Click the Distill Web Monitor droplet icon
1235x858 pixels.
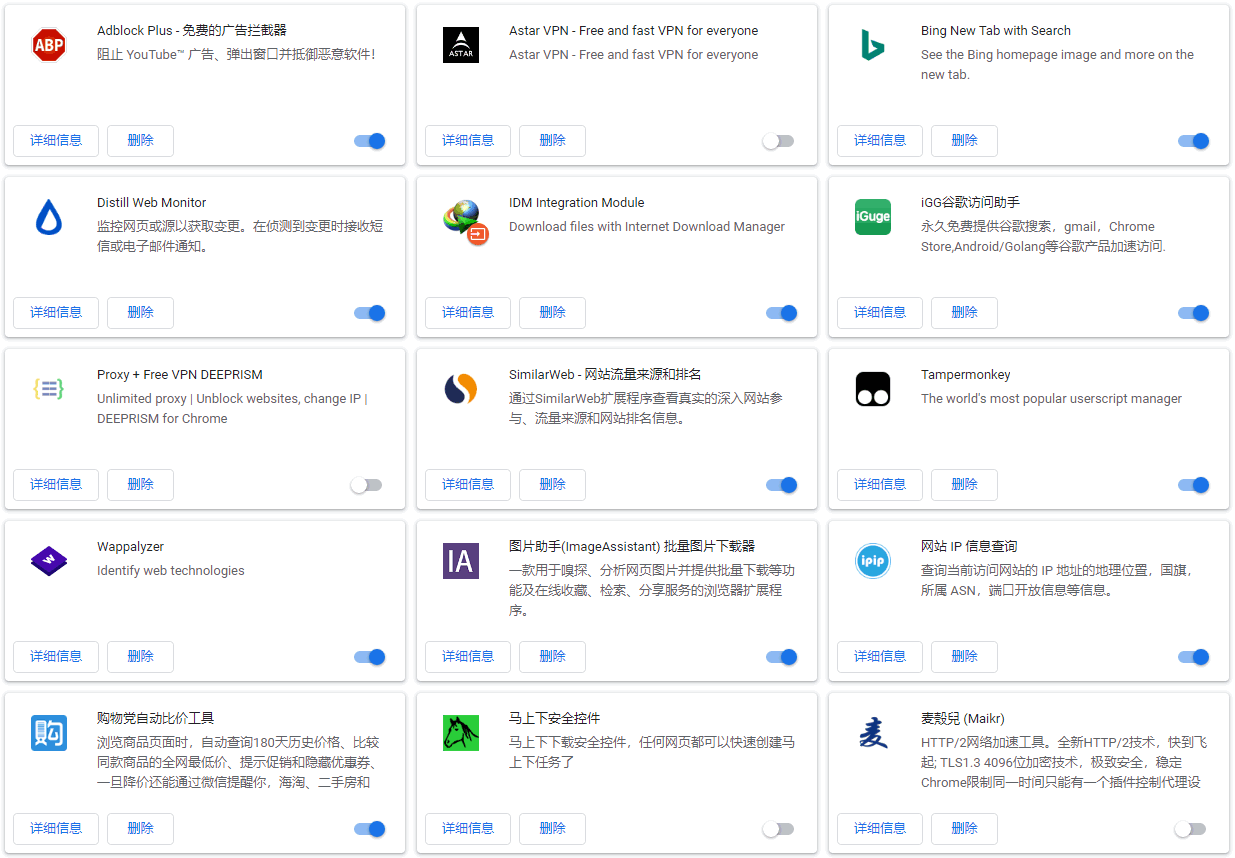click(49, 217)
